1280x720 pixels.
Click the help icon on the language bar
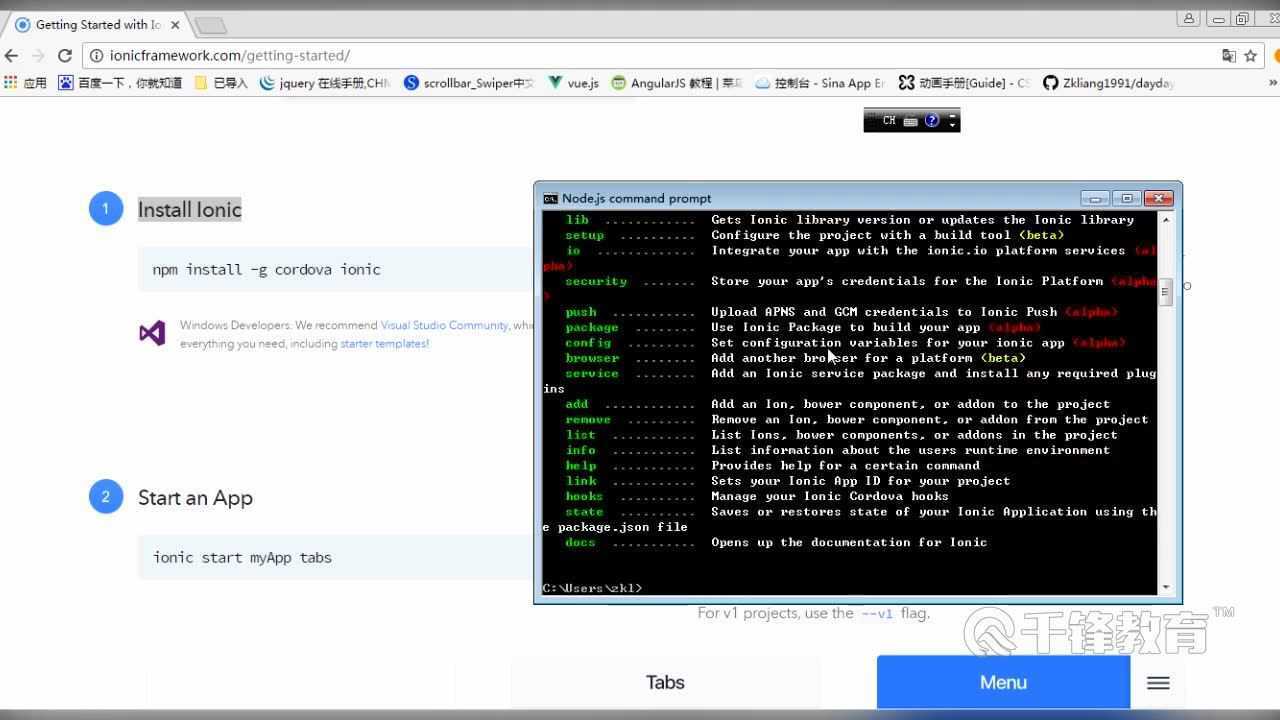(932, 121)
